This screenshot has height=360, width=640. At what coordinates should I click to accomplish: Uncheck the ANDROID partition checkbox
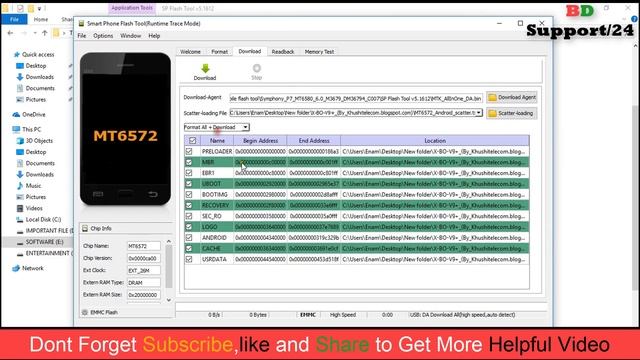tap(189, 238)
